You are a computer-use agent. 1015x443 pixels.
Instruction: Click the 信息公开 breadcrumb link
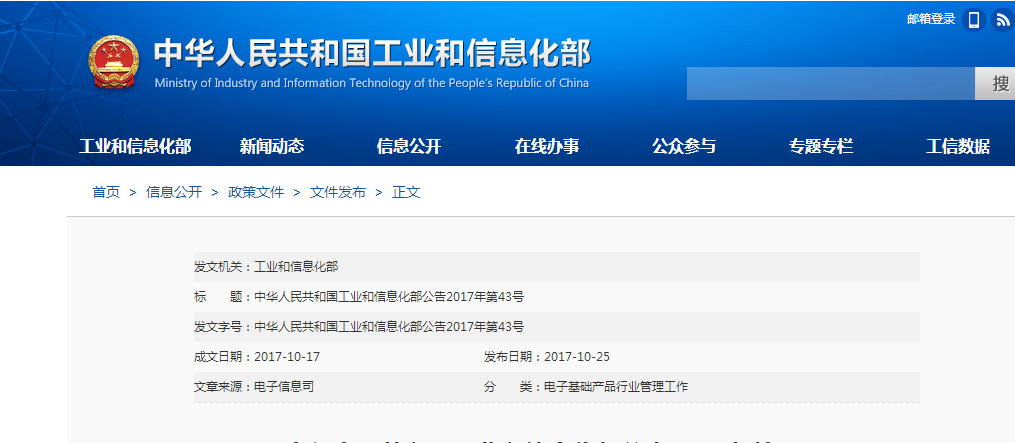[x=174, y=192]
